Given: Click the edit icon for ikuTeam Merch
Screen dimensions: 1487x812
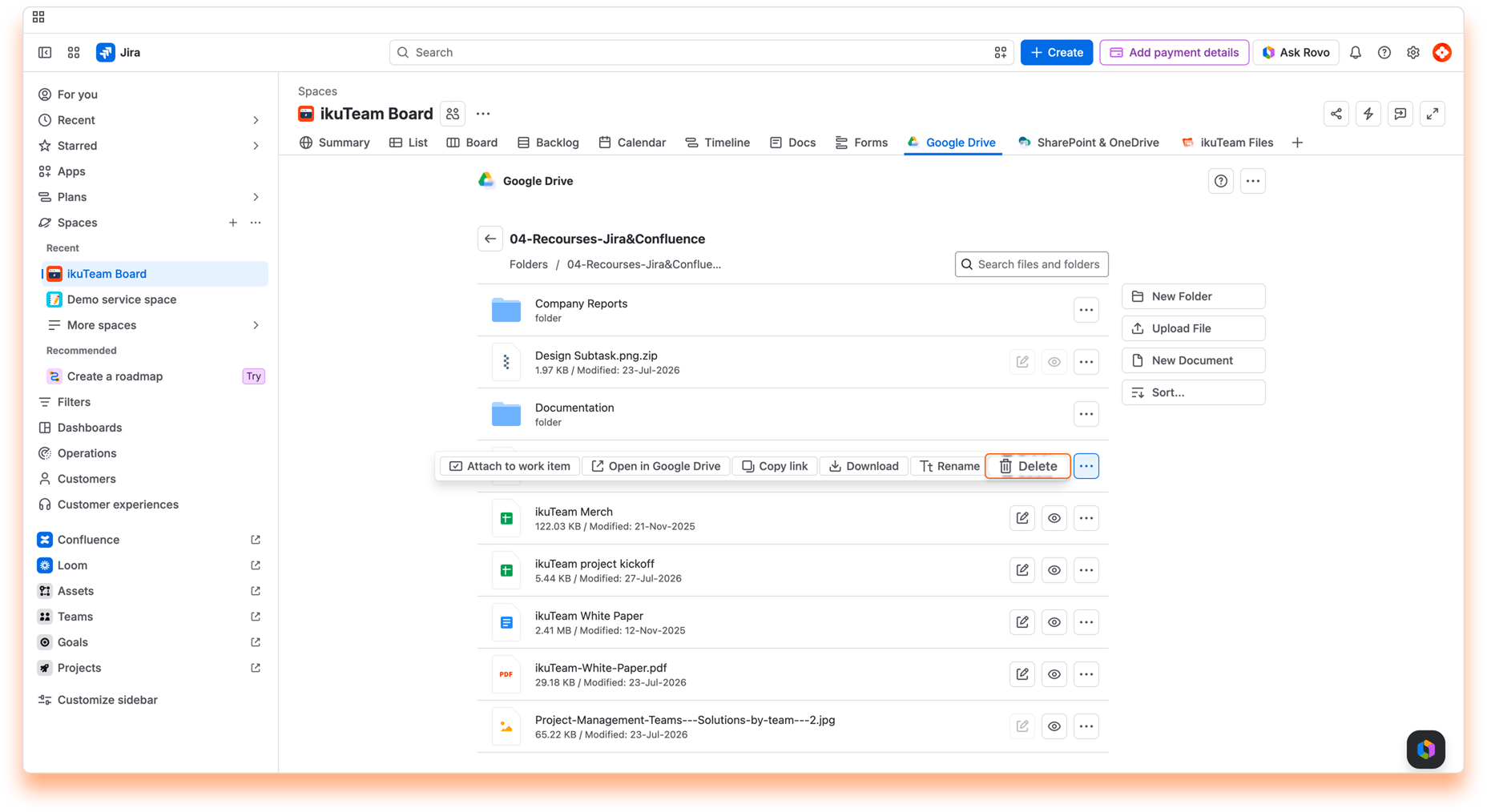Looking at the screenshot, I should click(1022, 518).
